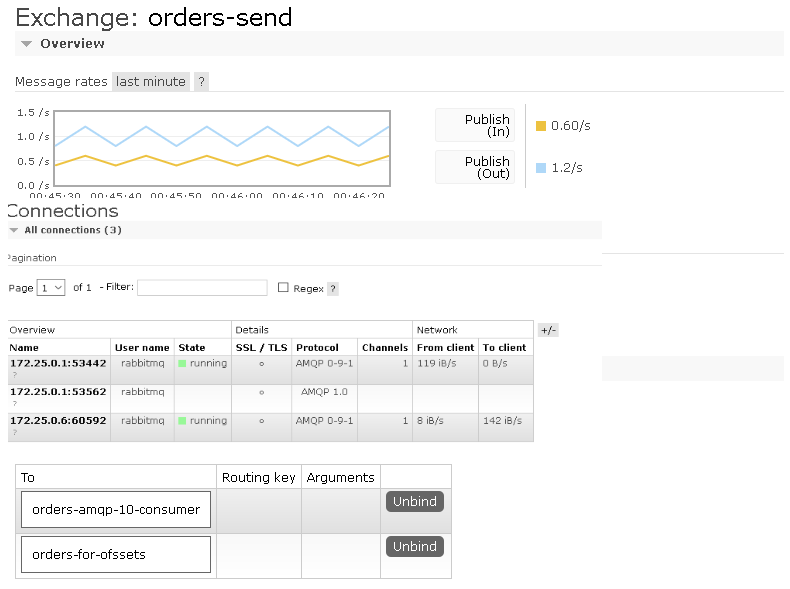Change the last minute rate range

[151, 82]
